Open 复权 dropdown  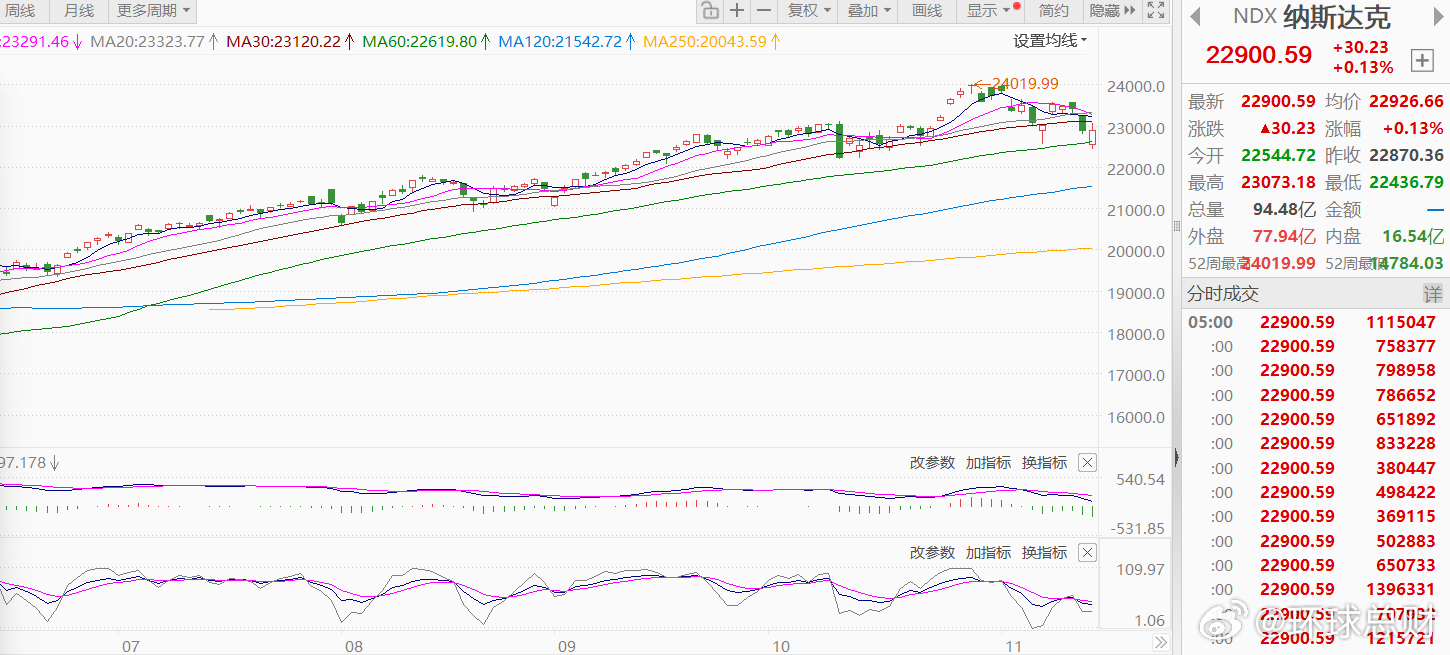tap(809, 11)
